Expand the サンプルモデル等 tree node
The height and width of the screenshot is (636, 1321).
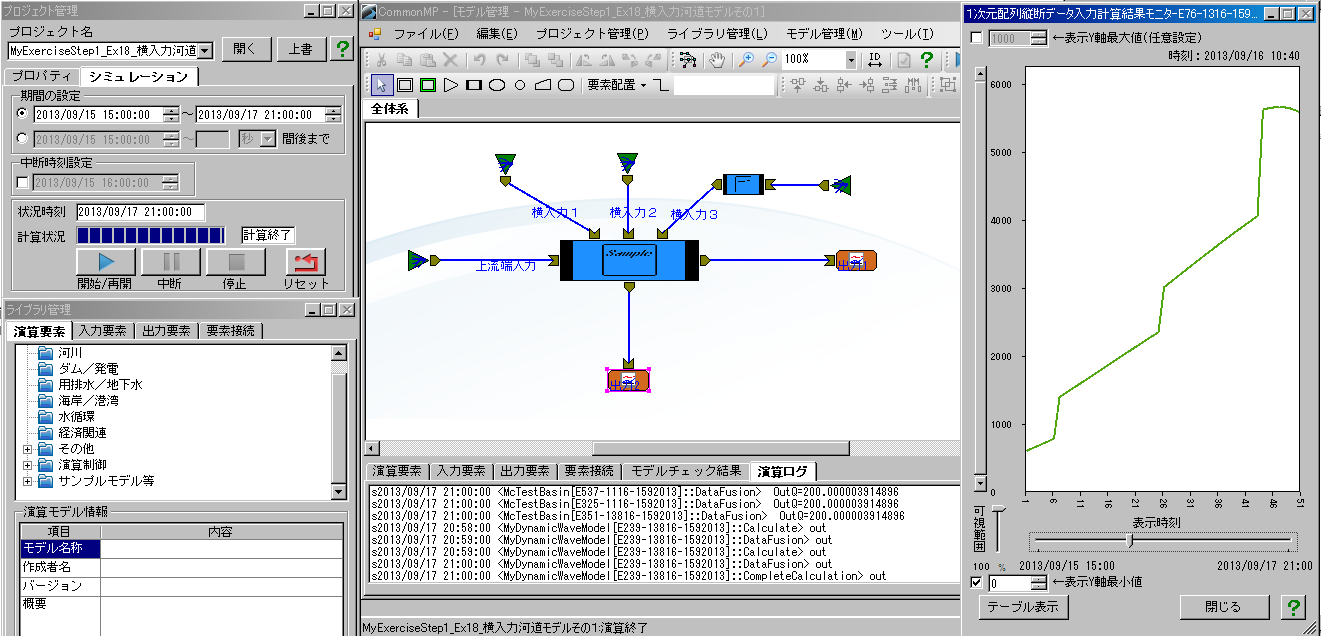[27, 481]
